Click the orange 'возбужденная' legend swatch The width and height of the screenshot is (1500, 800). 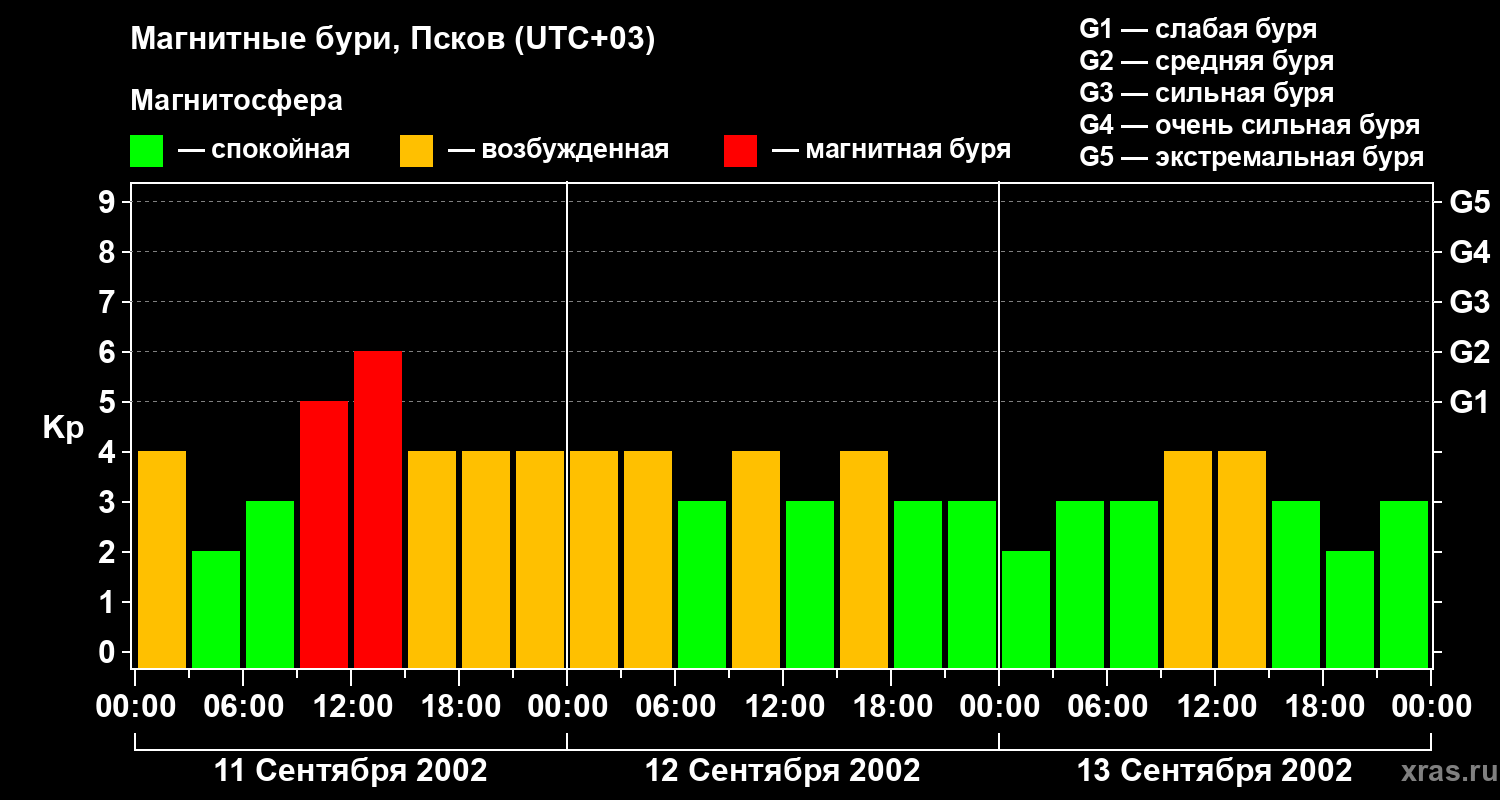coord(416,151)
